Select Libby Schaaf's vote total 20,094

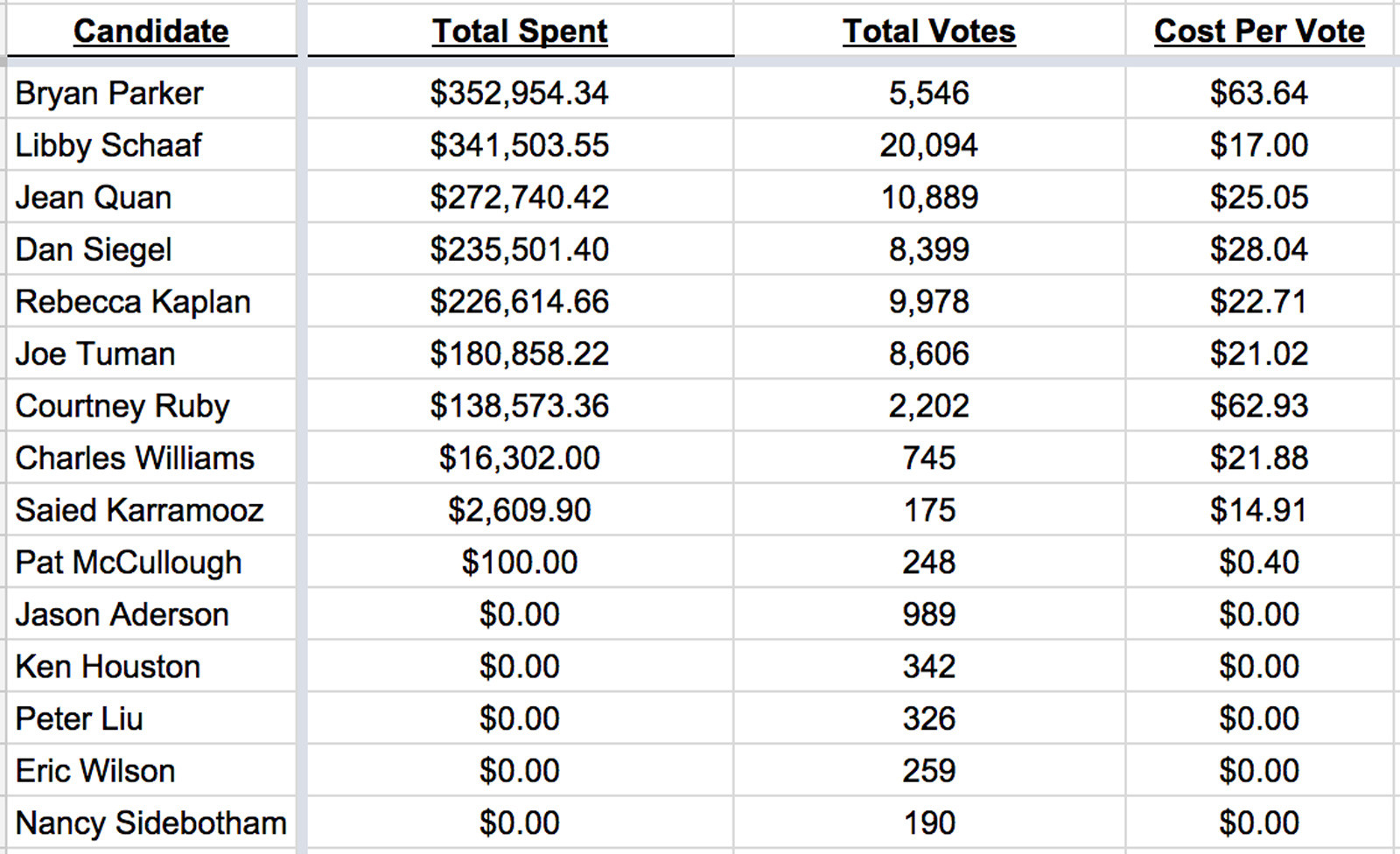click(929, 145)
